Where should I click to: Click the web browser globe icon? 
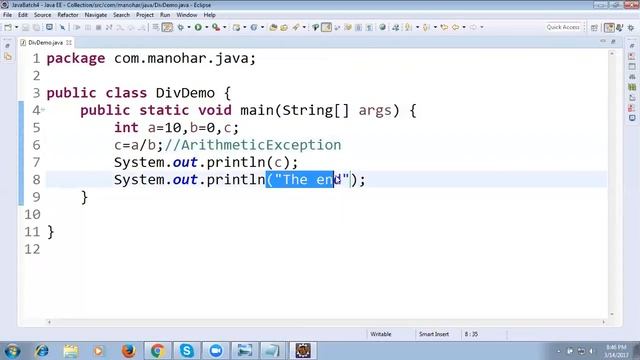point(382,27)
